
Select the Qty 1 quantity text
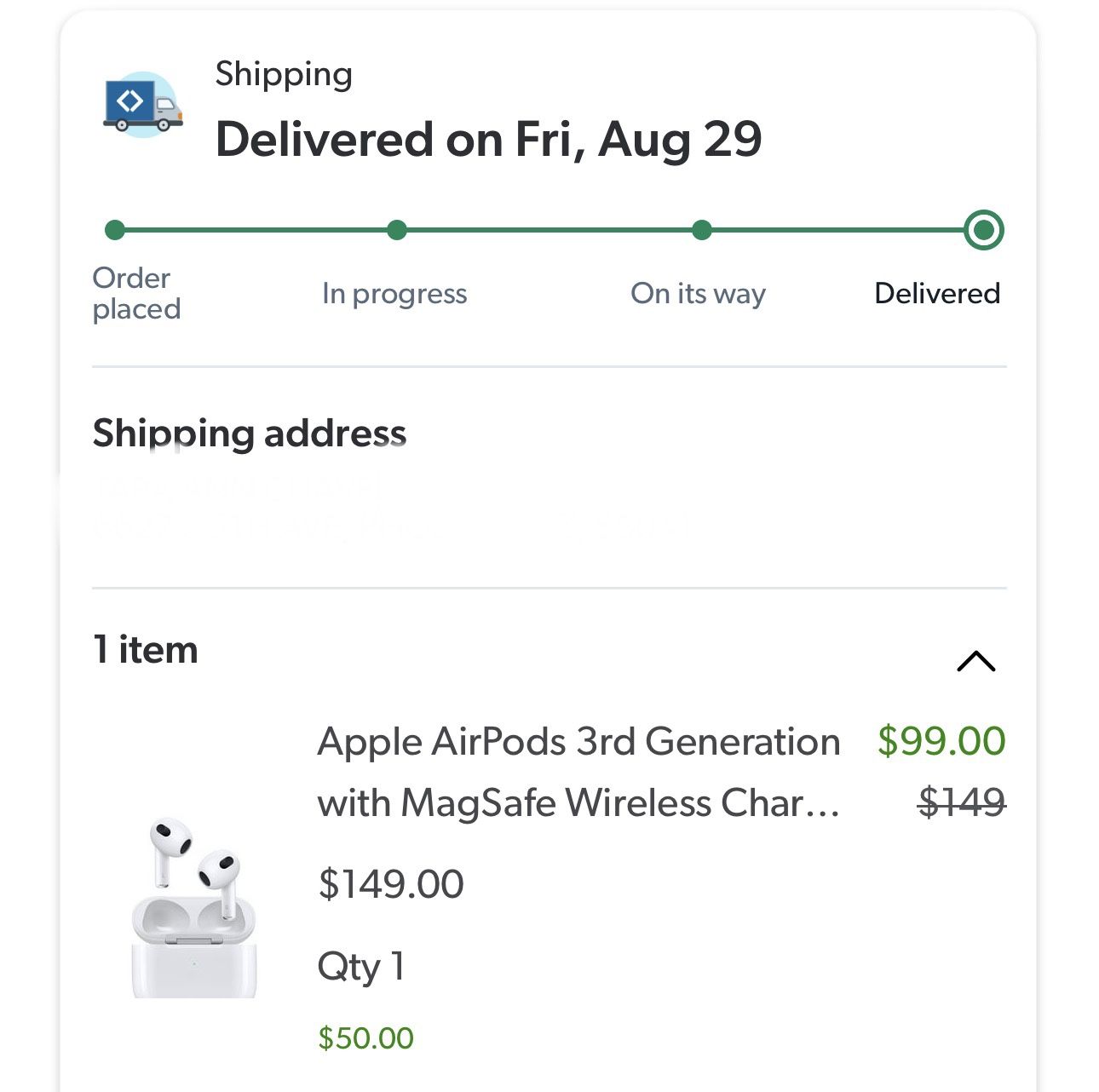(x=361, y=966)
